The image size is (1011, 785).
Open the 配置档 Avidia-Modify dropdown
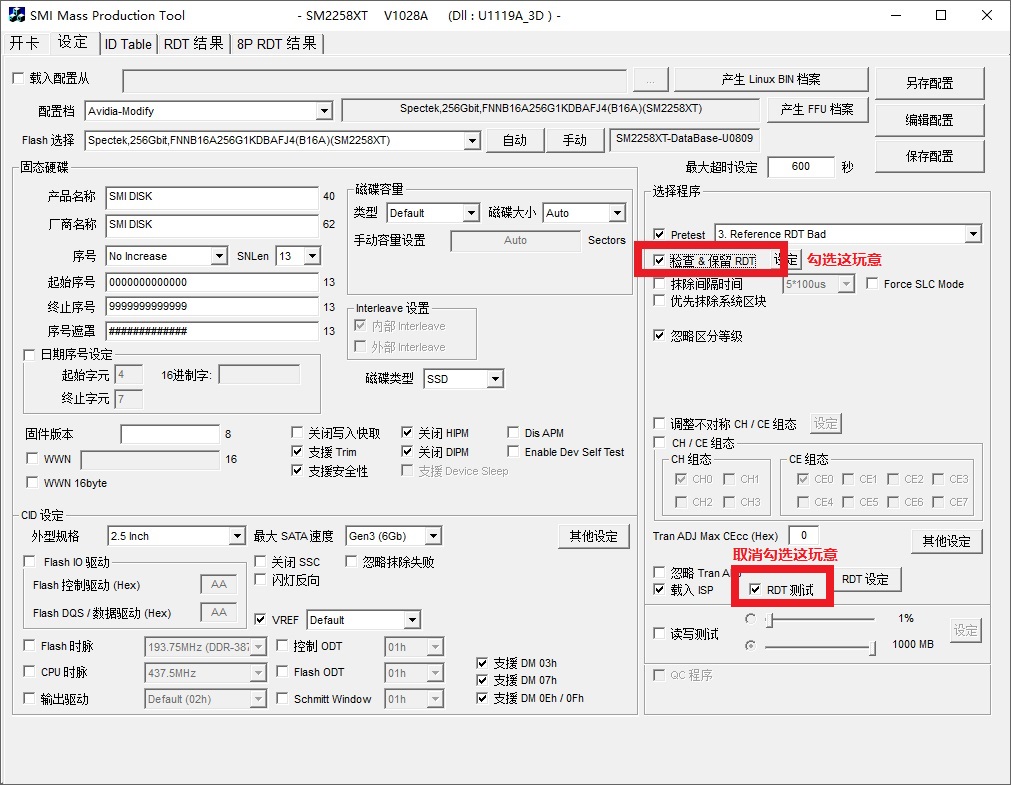[x=323, y=111]
